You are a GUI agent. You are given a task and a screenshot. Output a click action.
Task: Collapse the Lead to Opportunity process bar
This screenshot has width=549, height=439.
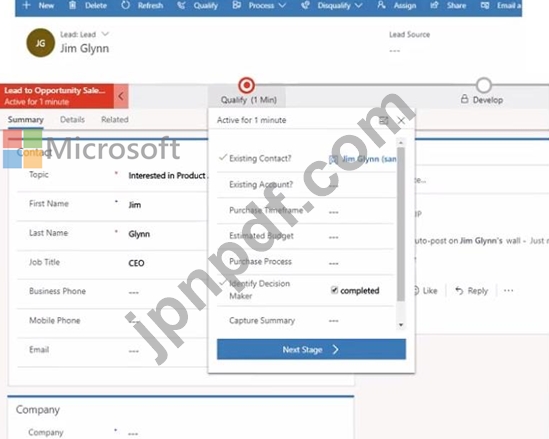(x=121, y=96)
